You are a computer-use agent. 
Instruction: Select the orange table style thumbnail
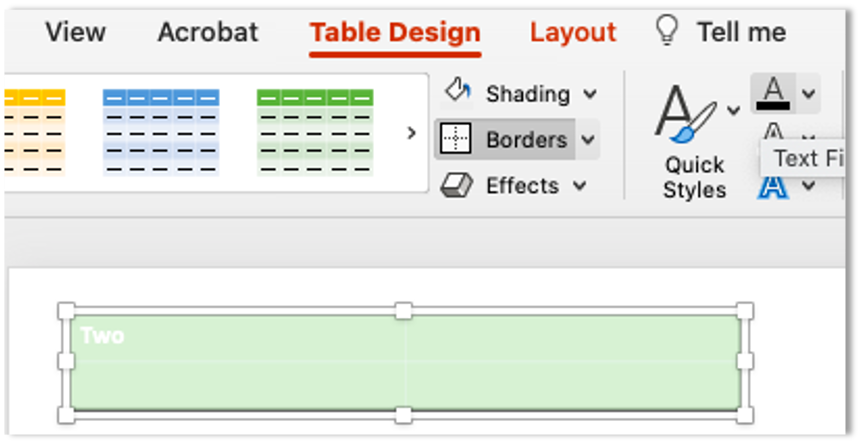[33, 131]
